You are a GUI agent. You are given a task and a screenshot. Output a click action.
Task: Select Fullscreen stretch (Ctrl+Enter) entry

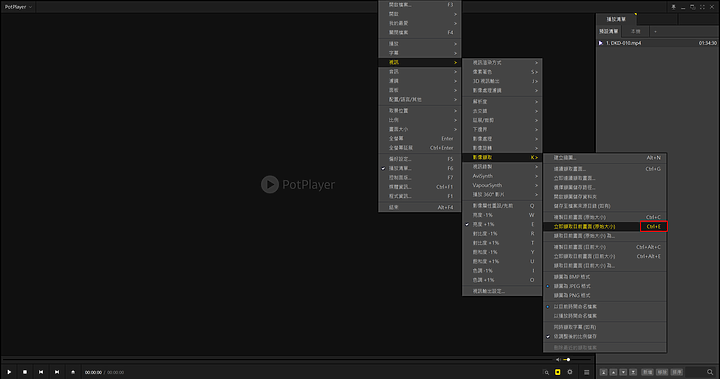click(420, 148)
